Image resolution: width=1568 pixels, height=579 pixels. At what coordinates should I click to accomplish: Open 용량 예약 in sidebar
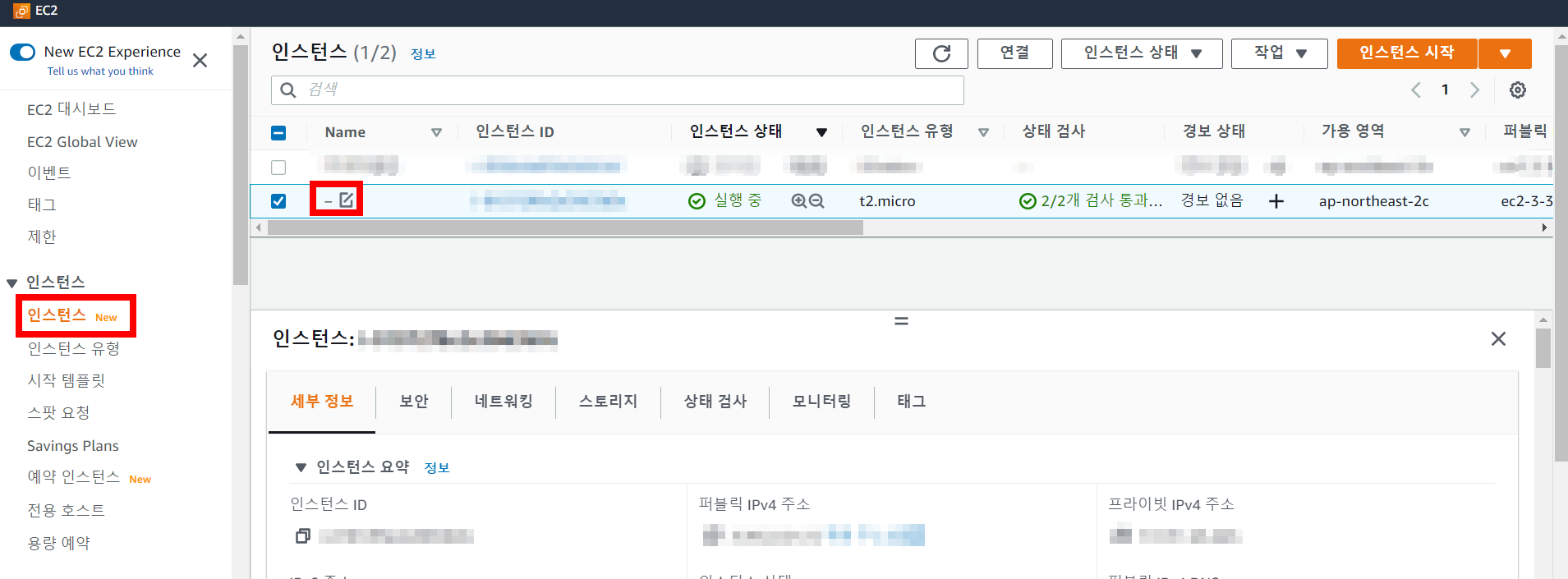59,543
